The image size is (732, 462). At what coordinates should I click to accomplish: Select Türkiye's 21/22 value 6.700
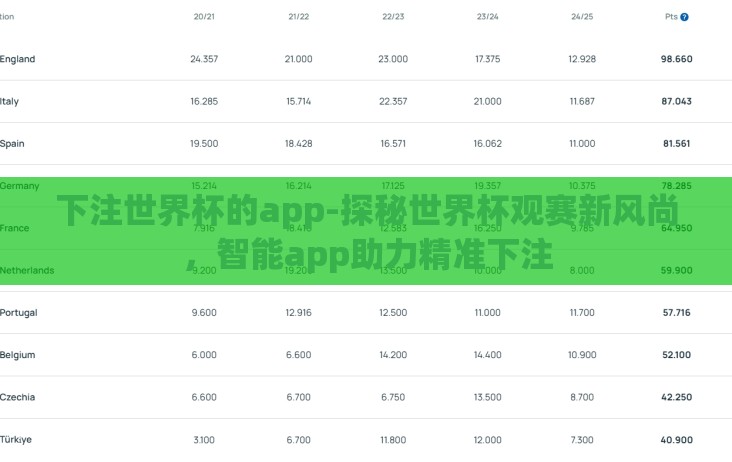pyautogui.click(x=298, y=440)
